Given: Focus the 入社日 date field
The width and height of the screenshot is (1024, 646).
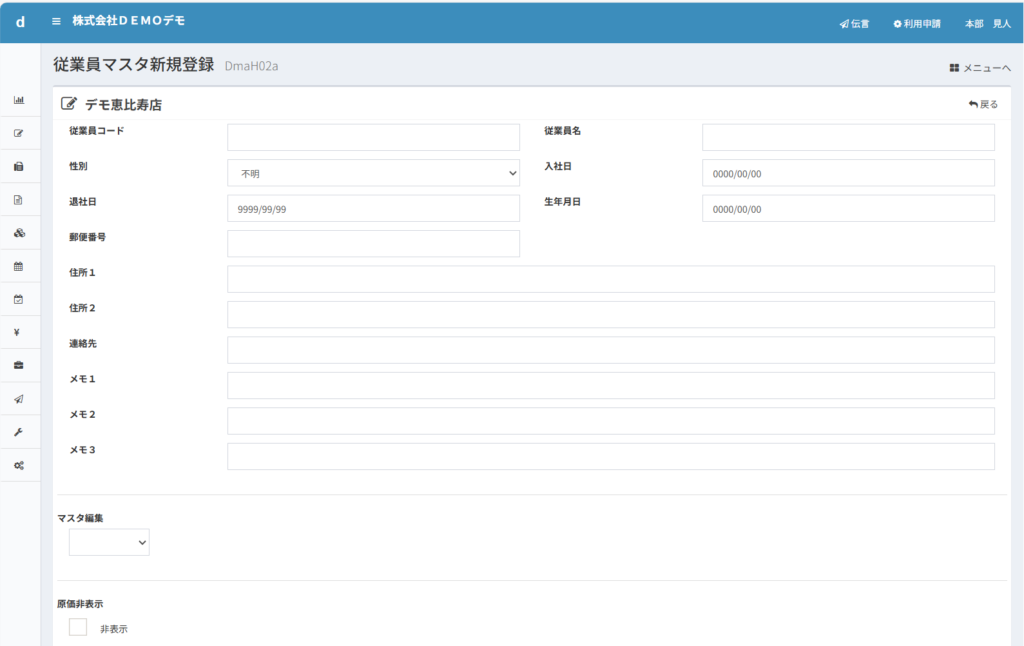Looking at the screenshot, I should 848,173.
